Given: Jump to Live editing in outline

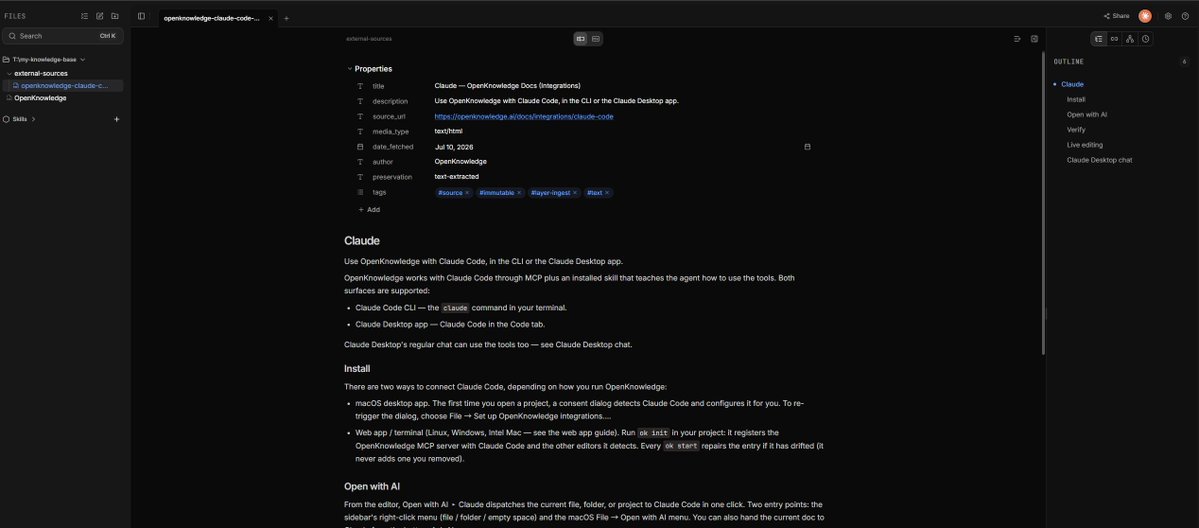Looking at the screenshot, I should click(x=1084, y=145).
